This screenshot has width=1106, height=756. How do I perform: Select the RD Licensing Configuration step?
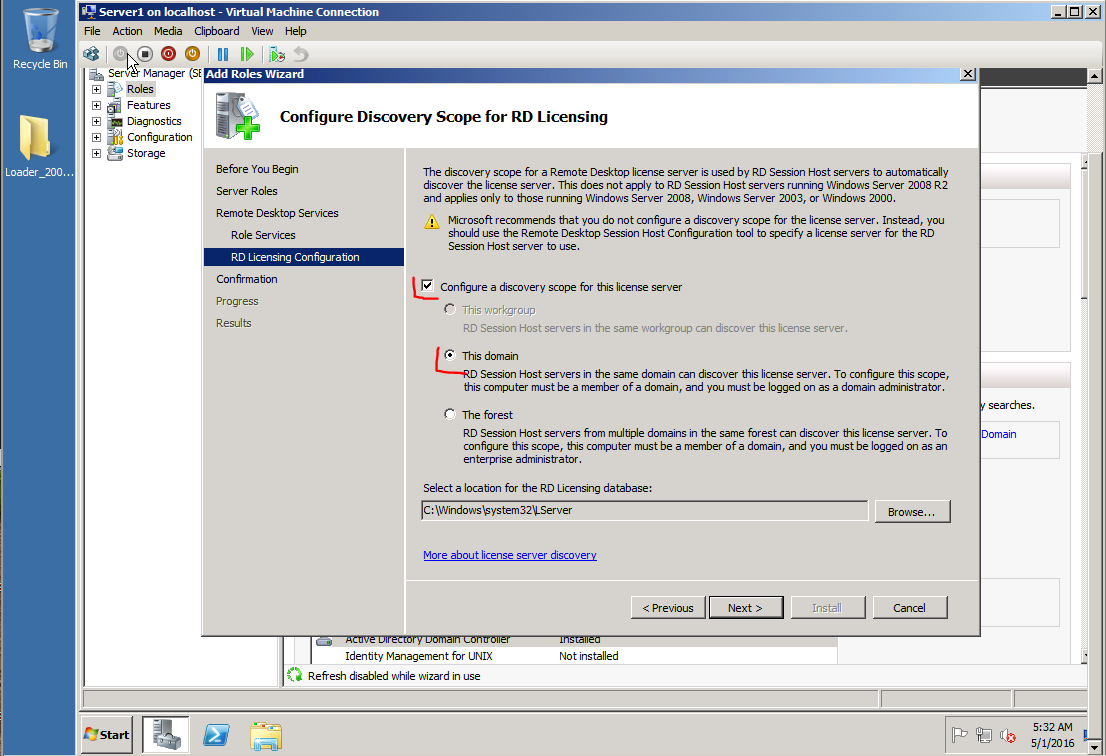click(304, 257)
